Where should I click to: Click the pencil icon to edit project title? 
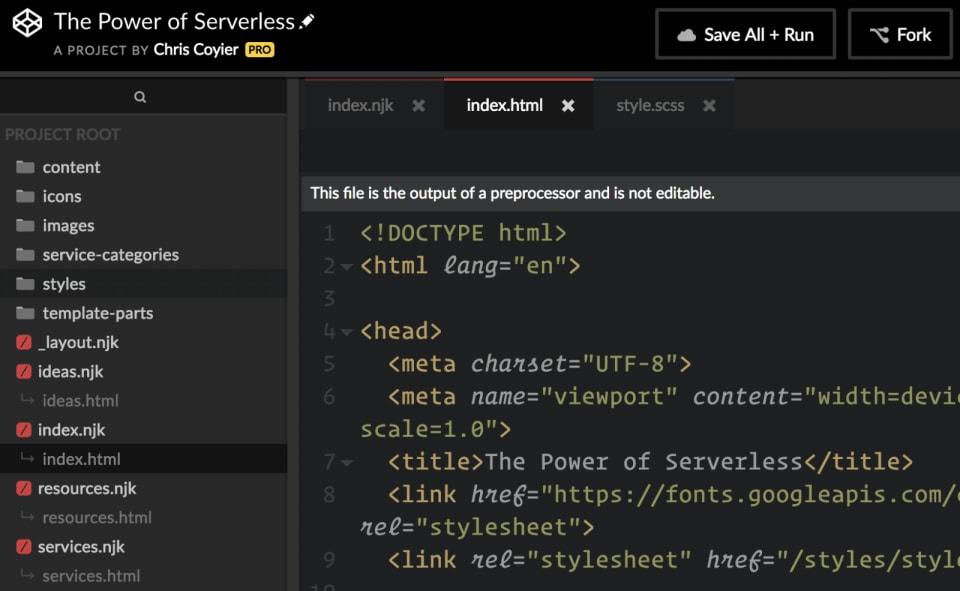307,21
